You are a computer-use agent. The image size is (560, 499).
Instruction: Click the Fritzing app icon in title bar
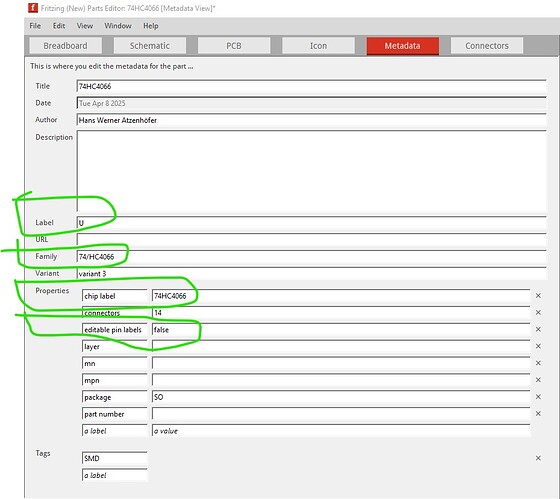33,8
